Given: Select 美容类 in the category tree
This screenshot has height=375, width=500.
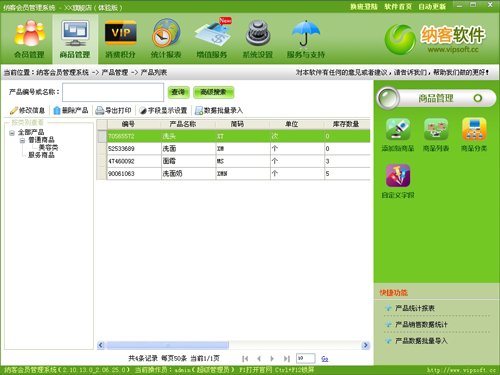Looking at the screenshot, I should 48,147.
